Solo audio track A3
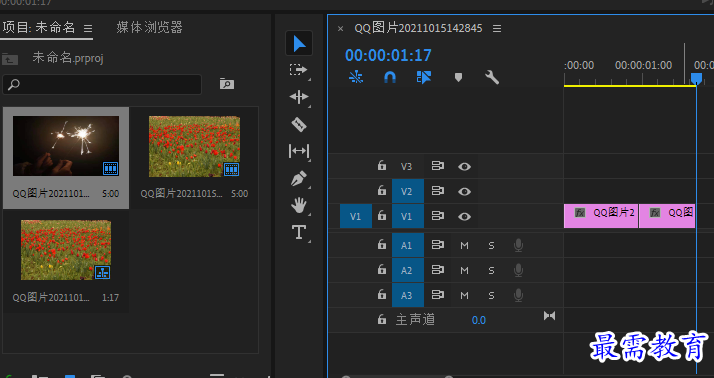Viewport: 714px width, 378px height. (x=491, y=296)
